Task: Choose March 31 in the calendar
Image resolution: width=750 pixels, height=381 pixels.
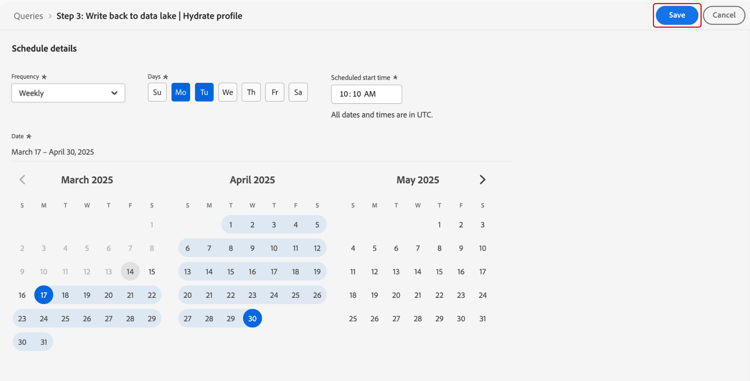Action: 44,342
